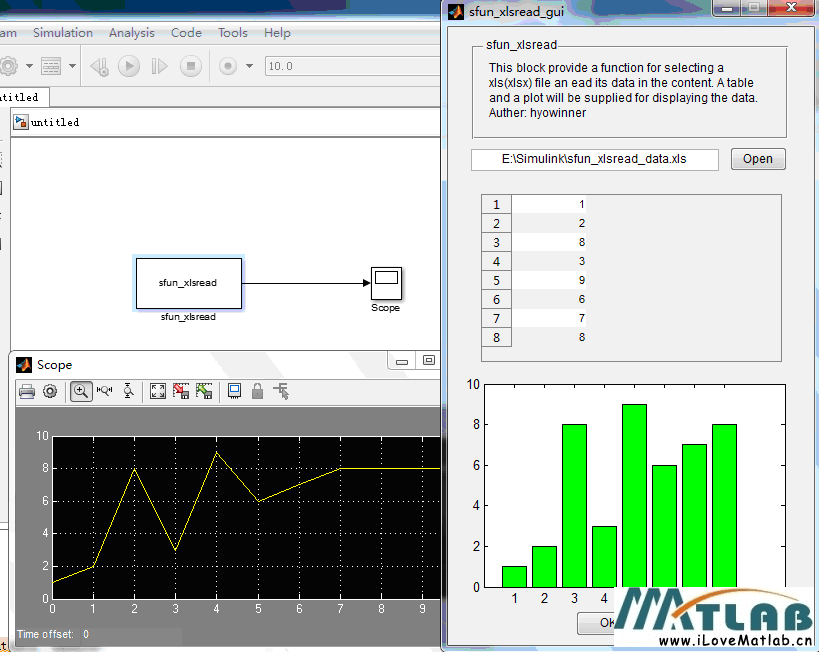This screenshot has width=819, height=652.
Task: Toggle the Floating Scope icon
Action: 234,391
